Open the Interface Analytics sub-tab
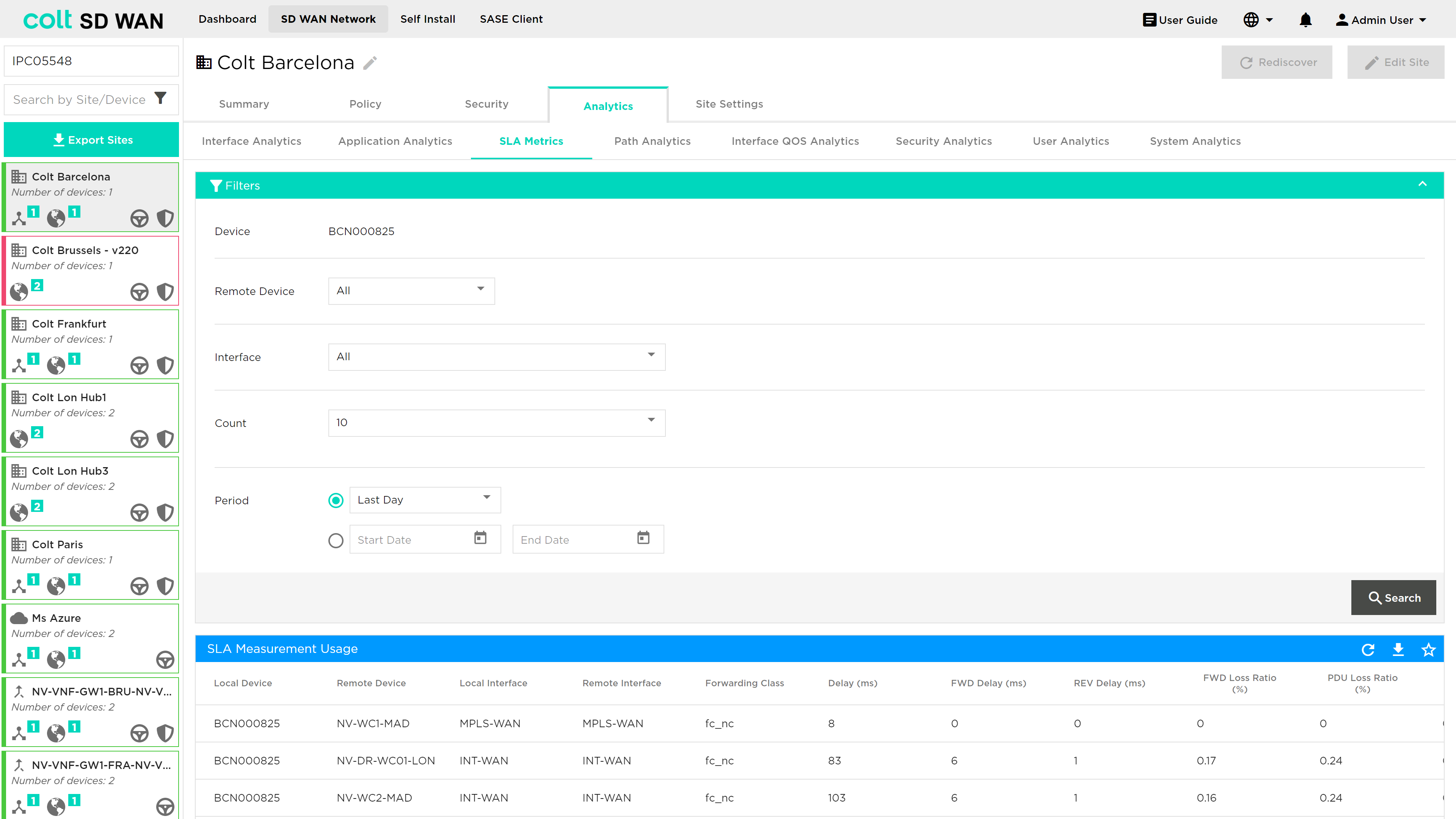Image resolution: width=1456 pixels, height=819 pixels. pos(251,141)
